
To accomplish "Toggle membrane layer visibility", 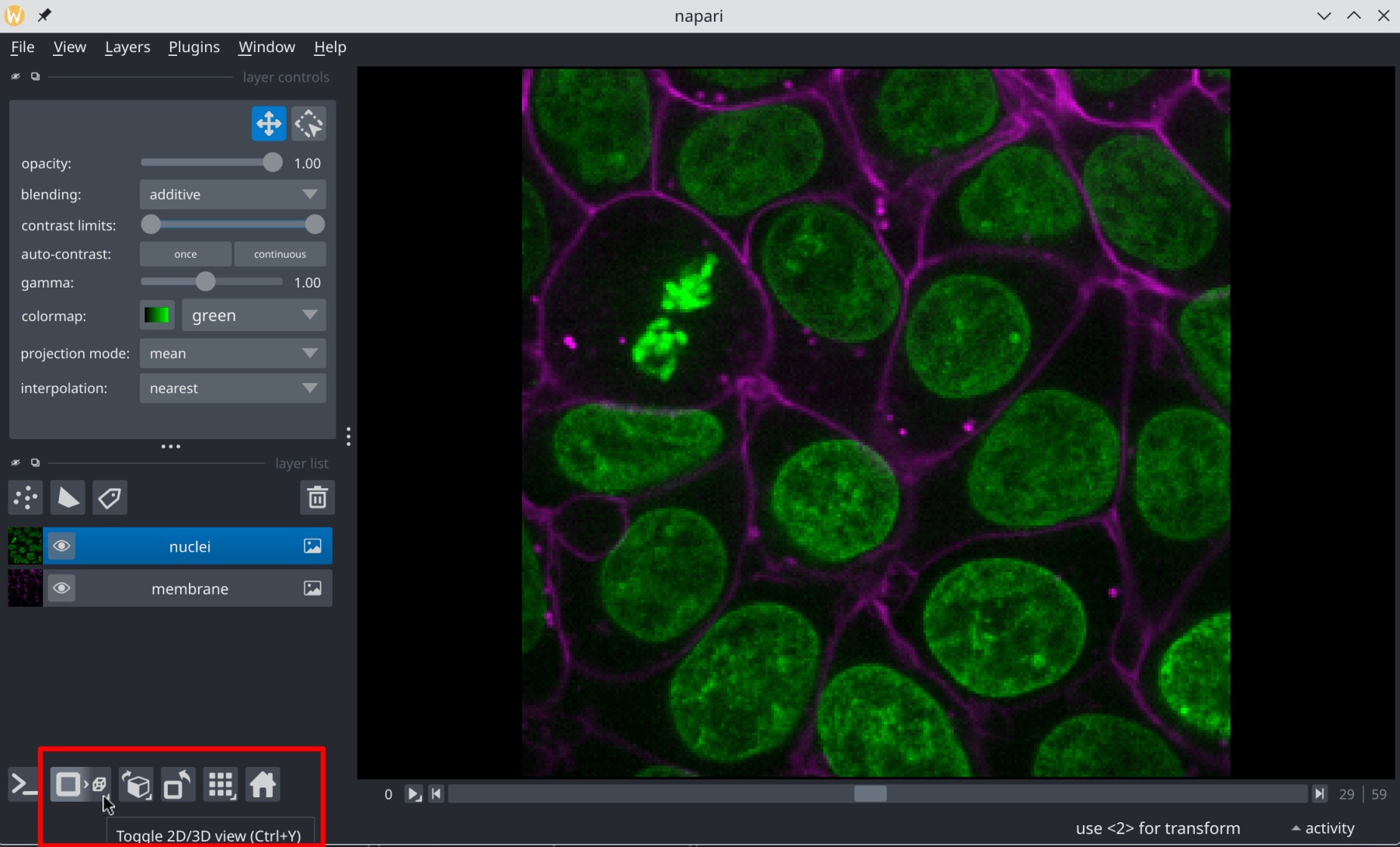I will (61, 588).
